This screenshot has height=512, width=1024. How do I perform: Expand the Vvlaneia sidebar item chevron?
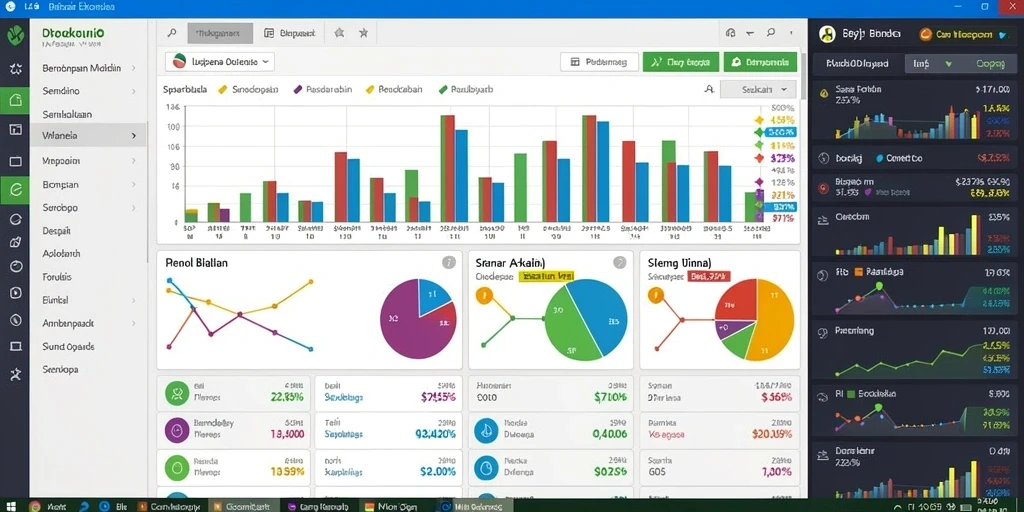pyautogui.click(x=134, y=136)
